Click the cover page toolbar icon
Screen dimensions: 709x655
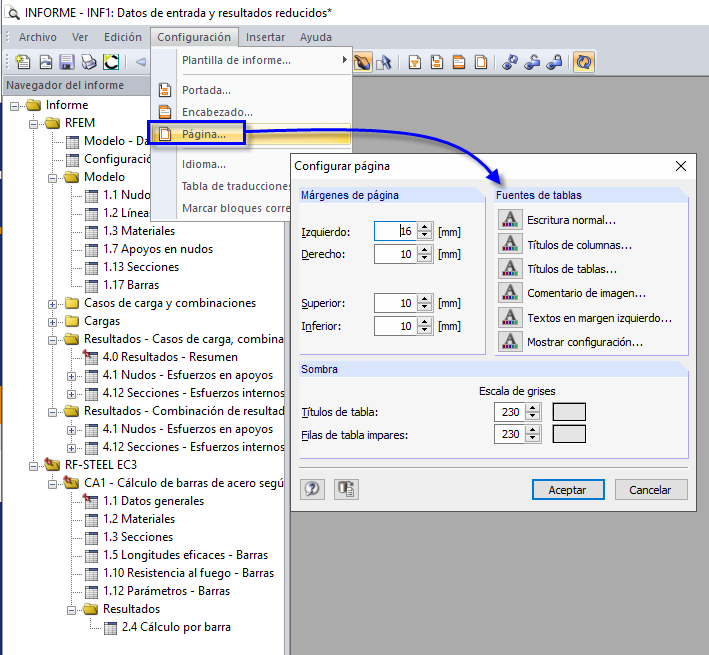437,62
